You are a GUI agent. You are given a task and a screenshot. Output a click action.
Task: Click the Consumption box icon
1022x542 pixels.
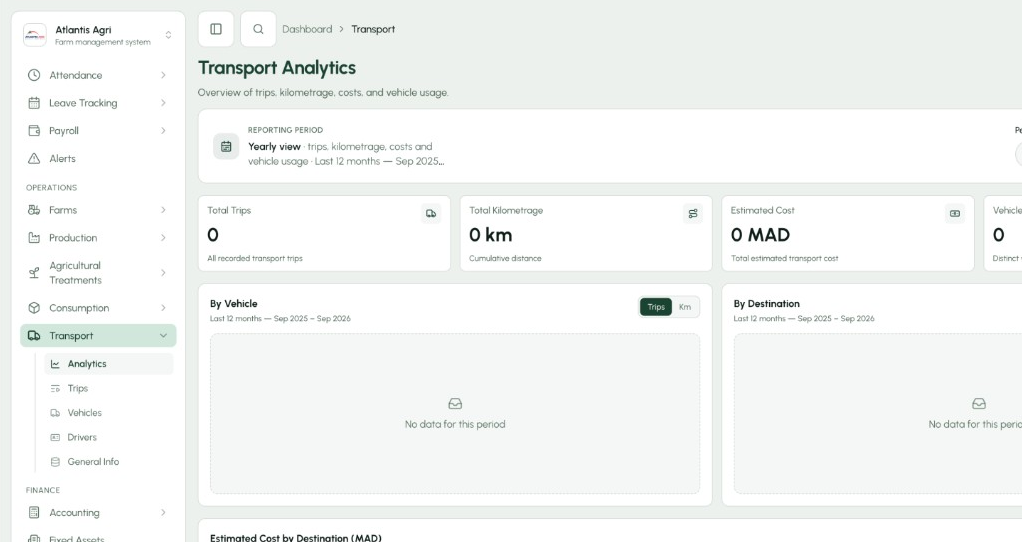point(34,307)
